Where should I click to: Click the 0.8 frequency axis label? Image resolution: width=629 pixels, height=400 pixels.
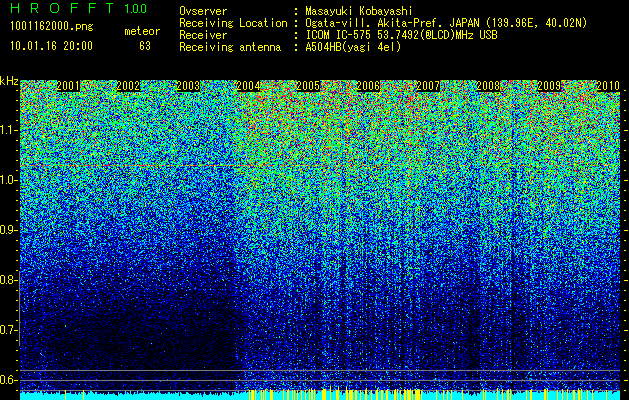tap(8, 280)
